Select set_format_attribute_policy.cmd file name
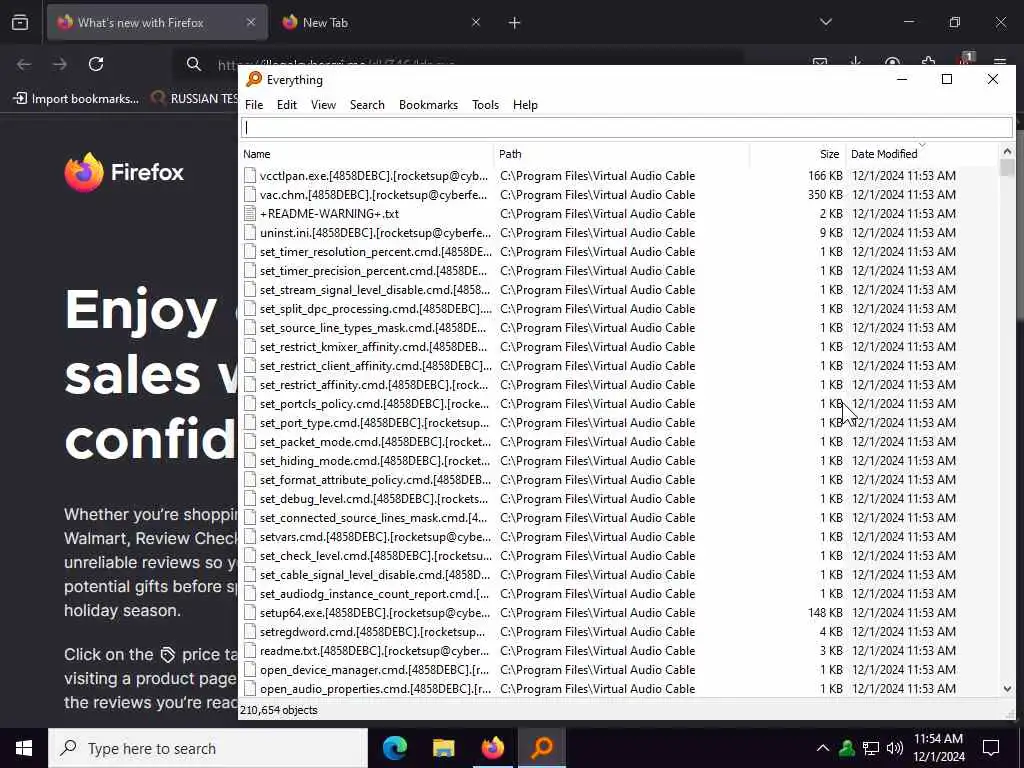The image size is (1024, 768). 375,479
